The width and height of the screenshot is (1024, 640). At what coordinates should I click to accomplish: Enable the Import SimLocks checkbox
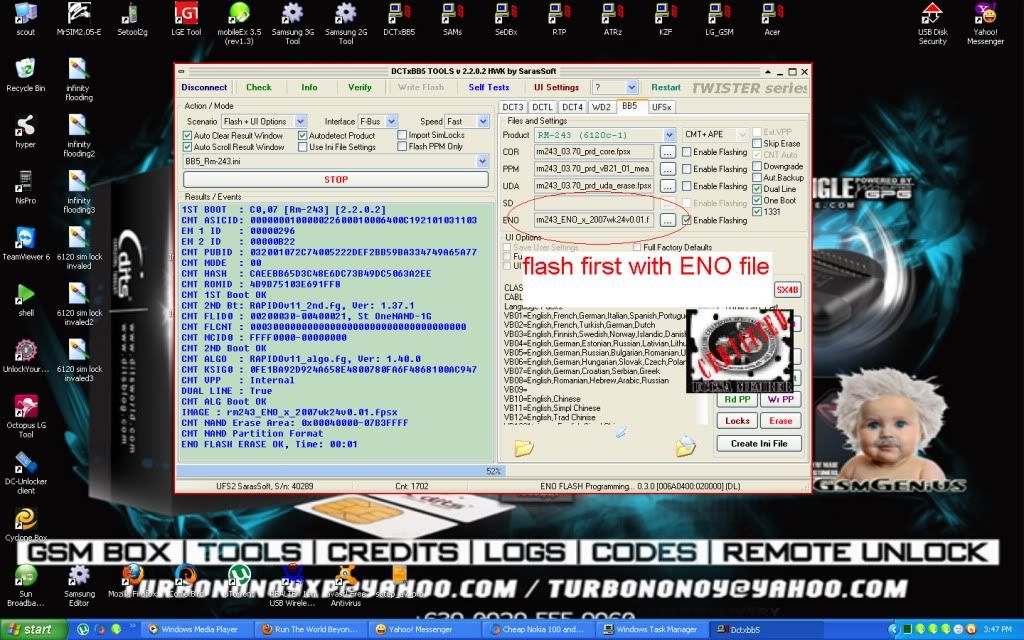click(x=402, y=135)
